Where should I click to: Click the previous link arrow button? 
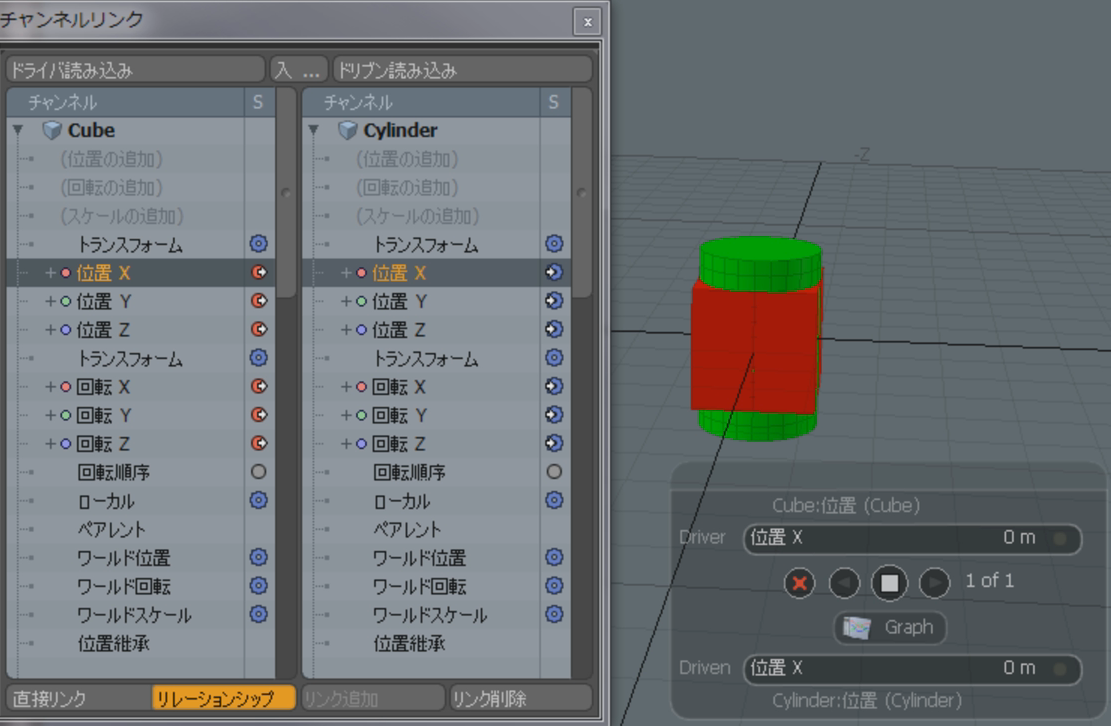coord(844,582)
